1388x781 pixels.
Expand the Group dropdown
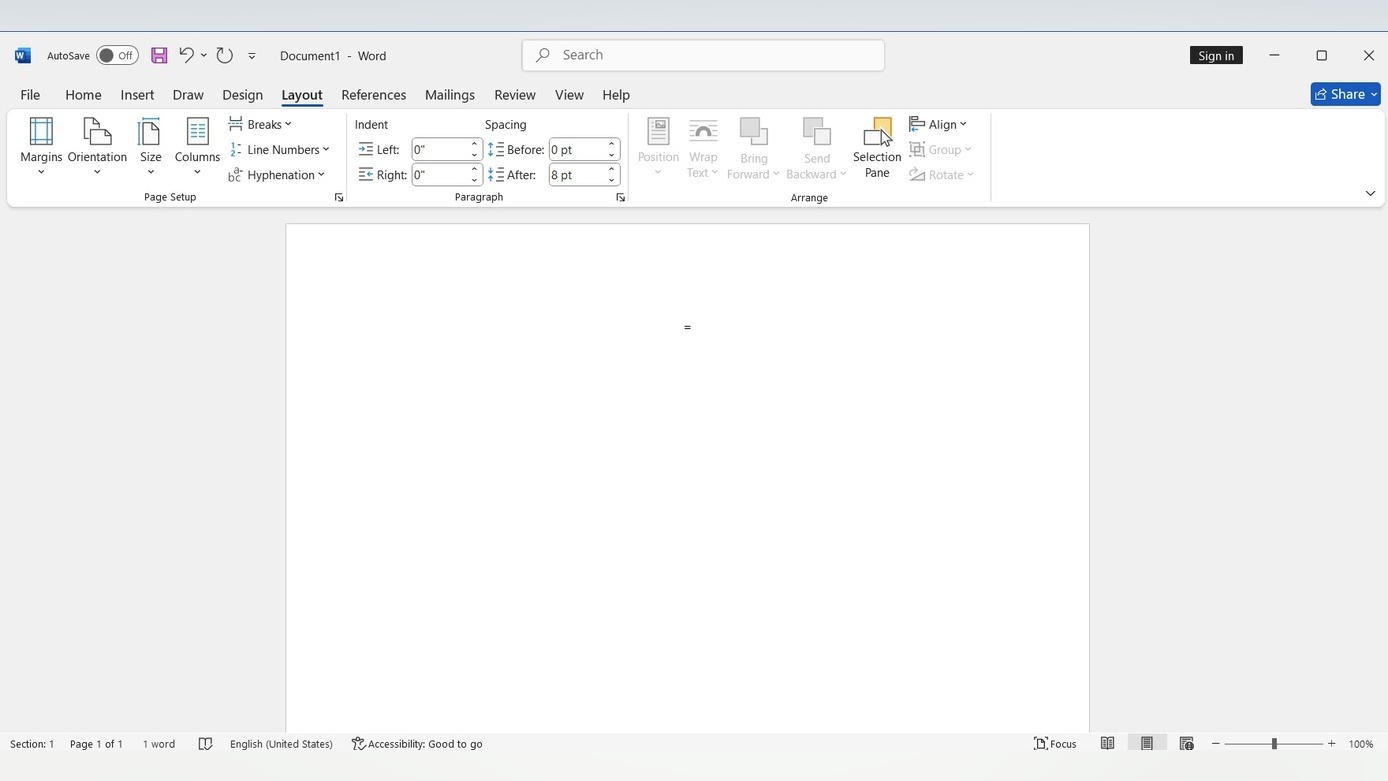click(x=941, y=149)
